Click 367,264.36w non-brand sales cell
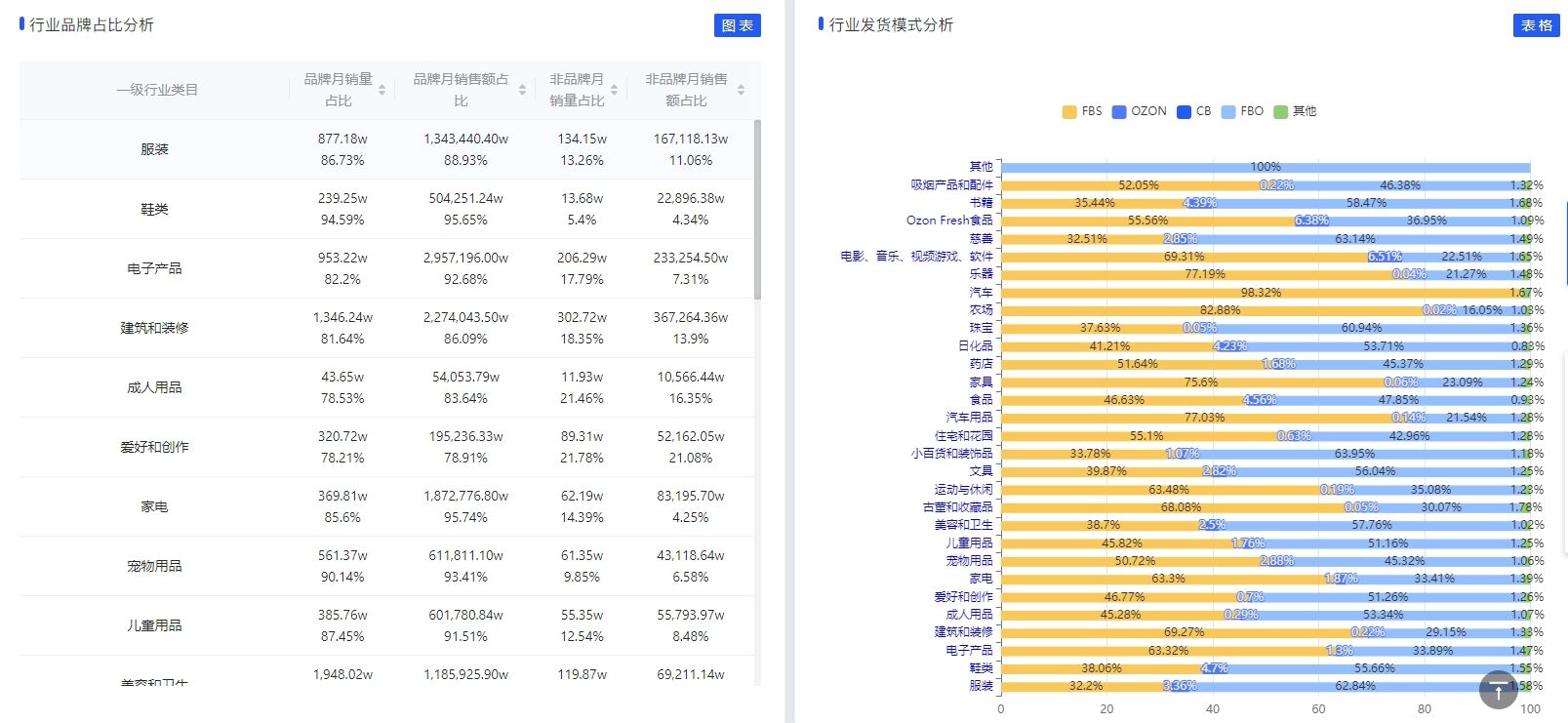Screen dimensions: 1568x723 point(691,317)
